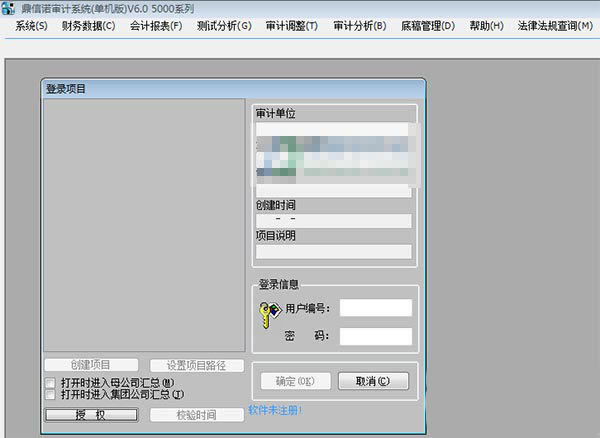The image size is (600, 438).
Task: Click the 授权 button
Action: point(91,415)
